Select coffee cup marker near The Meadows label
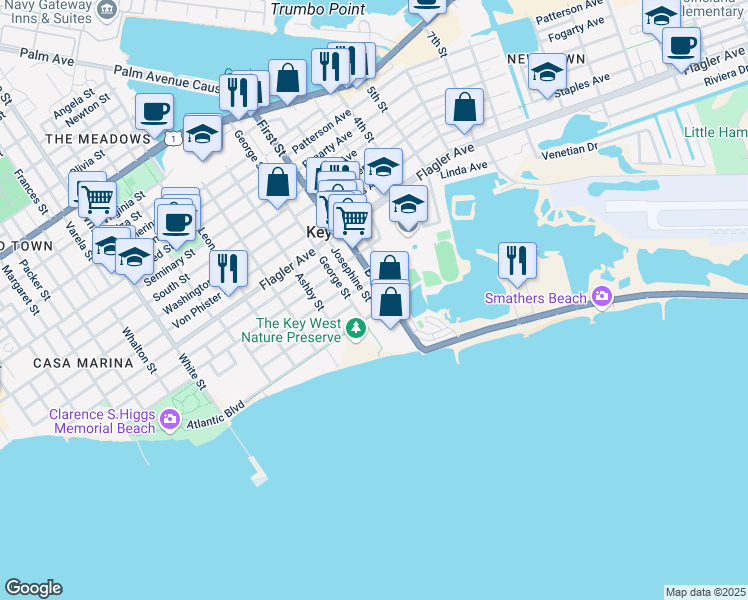Screen dimensions: 748x600 154,113
